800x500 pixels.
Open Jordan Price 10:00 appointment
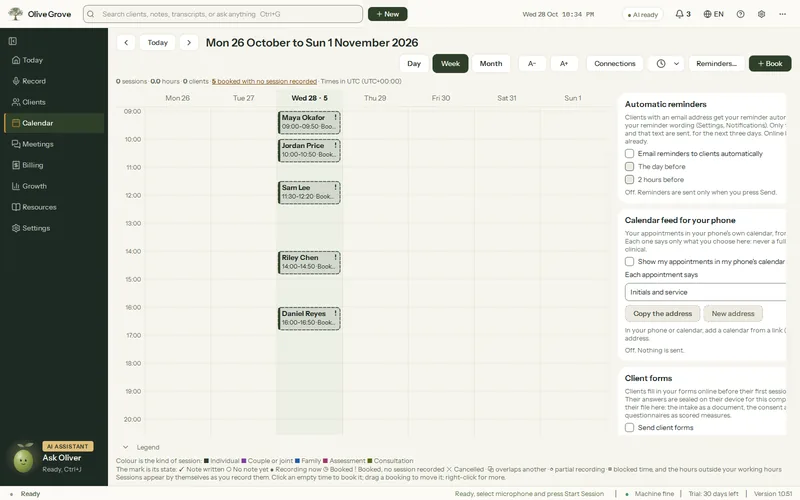[309, 151]
